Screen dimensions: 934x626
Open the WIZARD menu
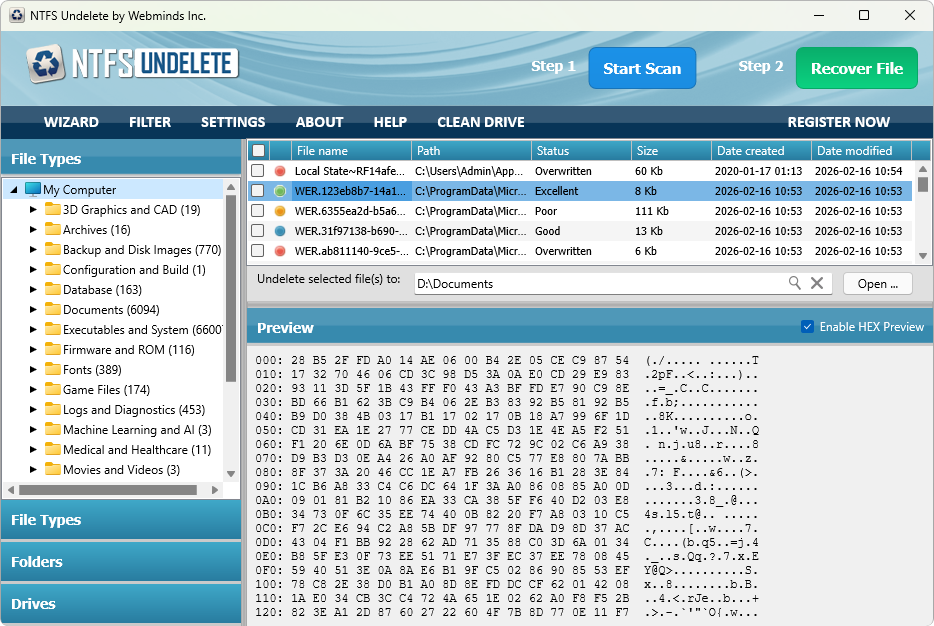pyautogui.click(x=71, y=122)
